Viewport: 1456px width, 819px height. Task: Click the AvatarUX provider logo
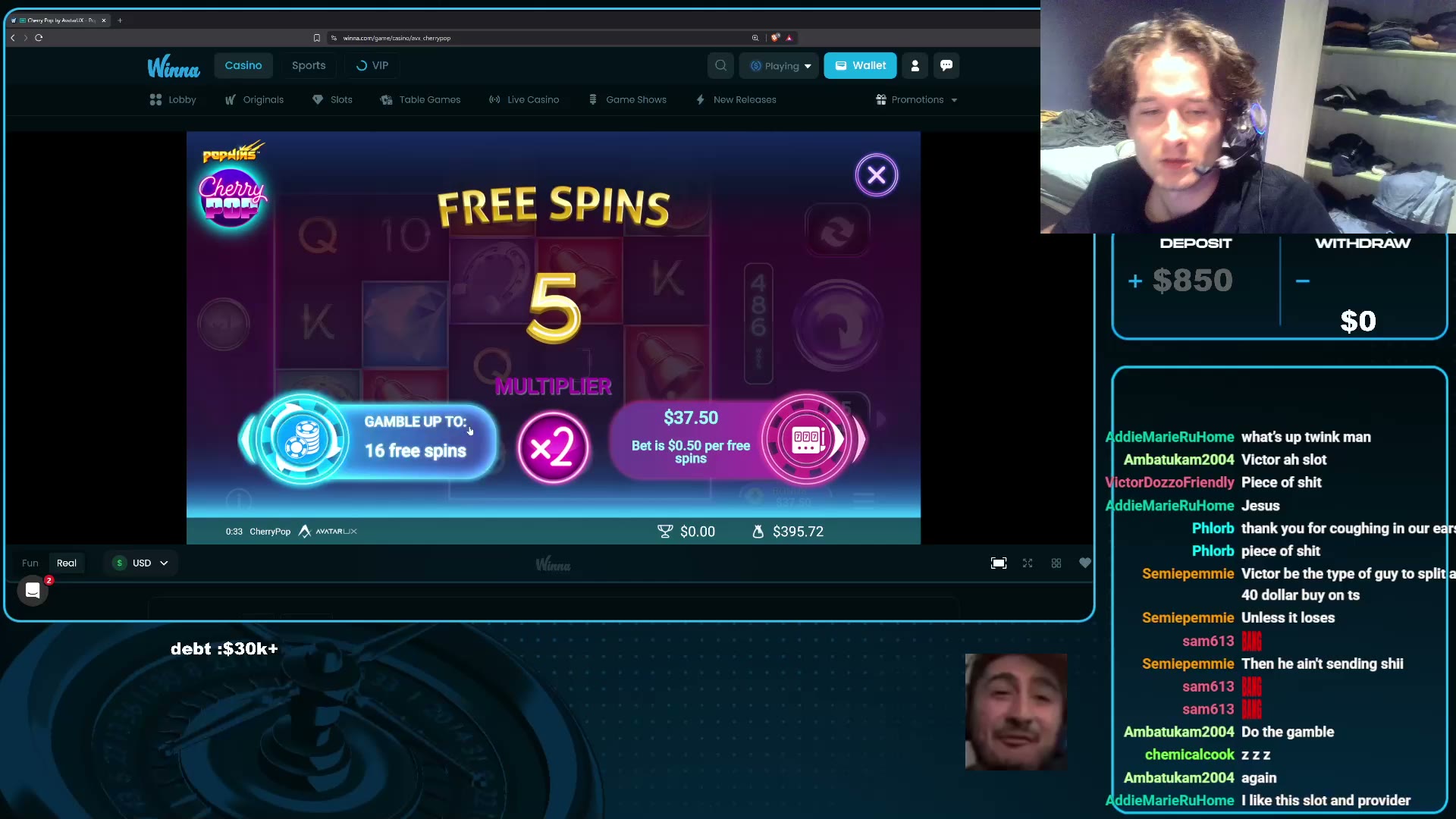pyautogui.click(x=328, y=532)
